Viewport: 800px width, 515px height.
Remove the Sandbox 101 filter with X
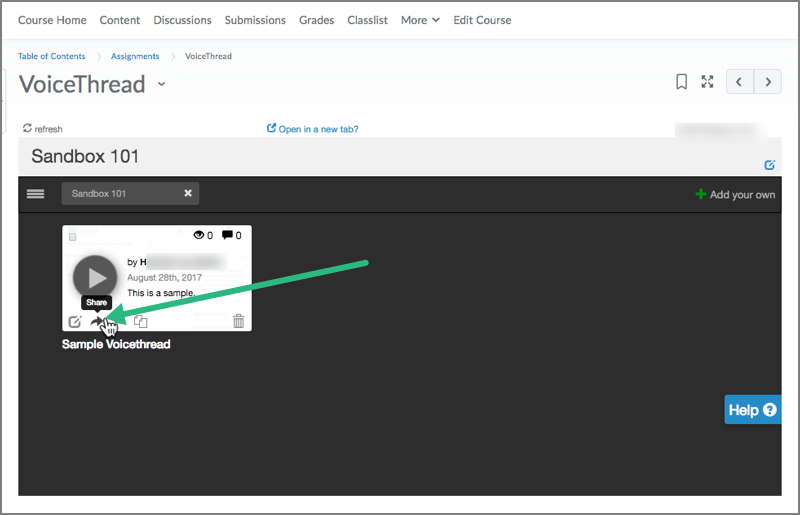tap(188, 193)
